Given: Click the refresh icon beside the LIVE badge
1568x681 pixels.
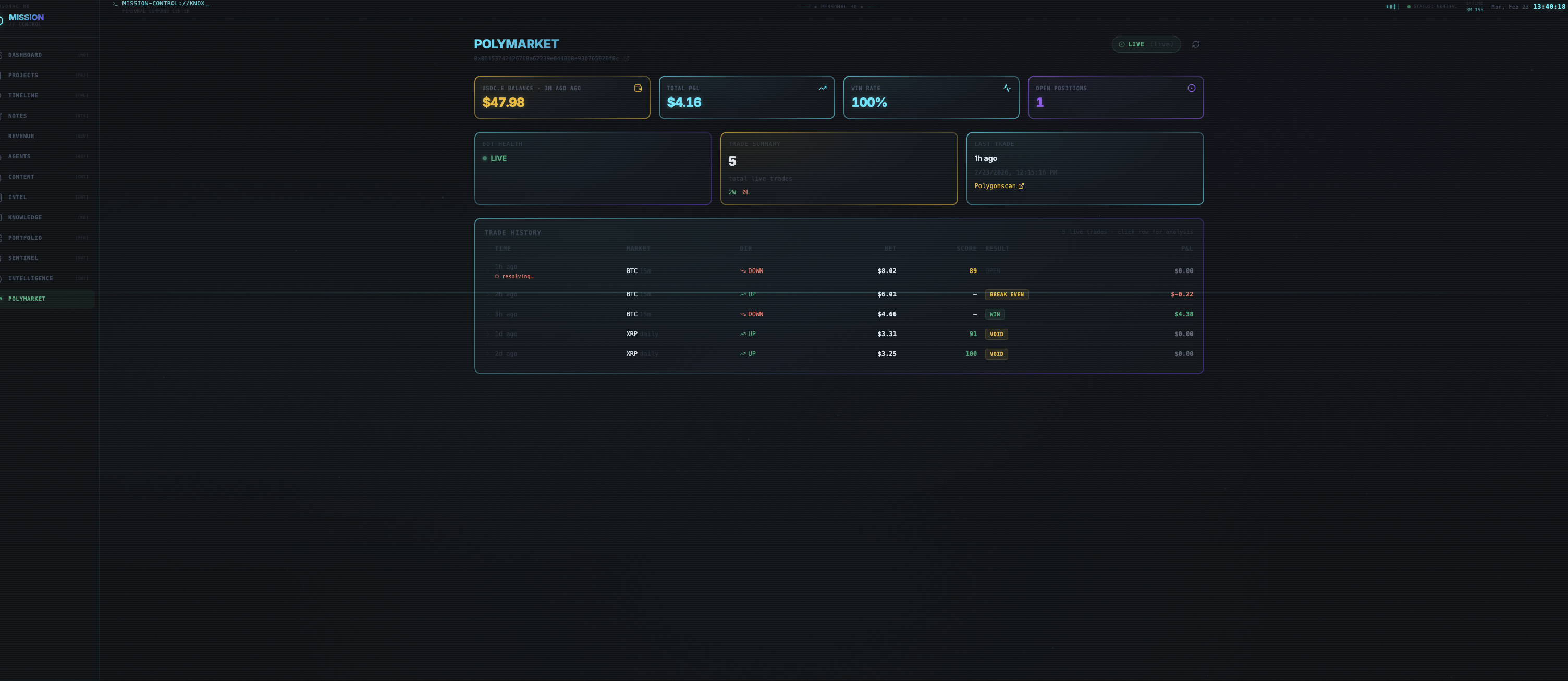Looking at the screenshot, I should (1195, 44).
